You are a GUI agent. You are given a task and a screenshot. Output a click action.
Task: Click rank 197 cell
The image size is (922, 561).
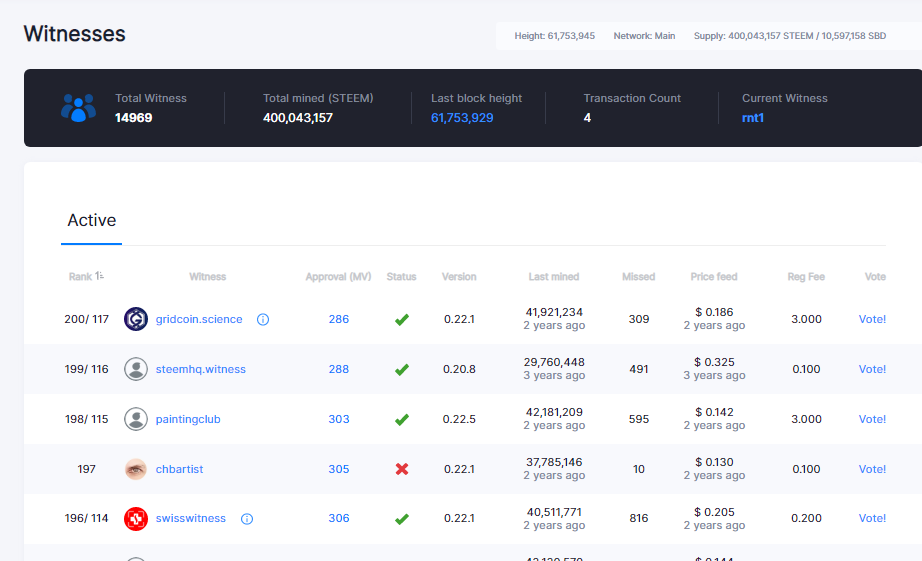86,469
